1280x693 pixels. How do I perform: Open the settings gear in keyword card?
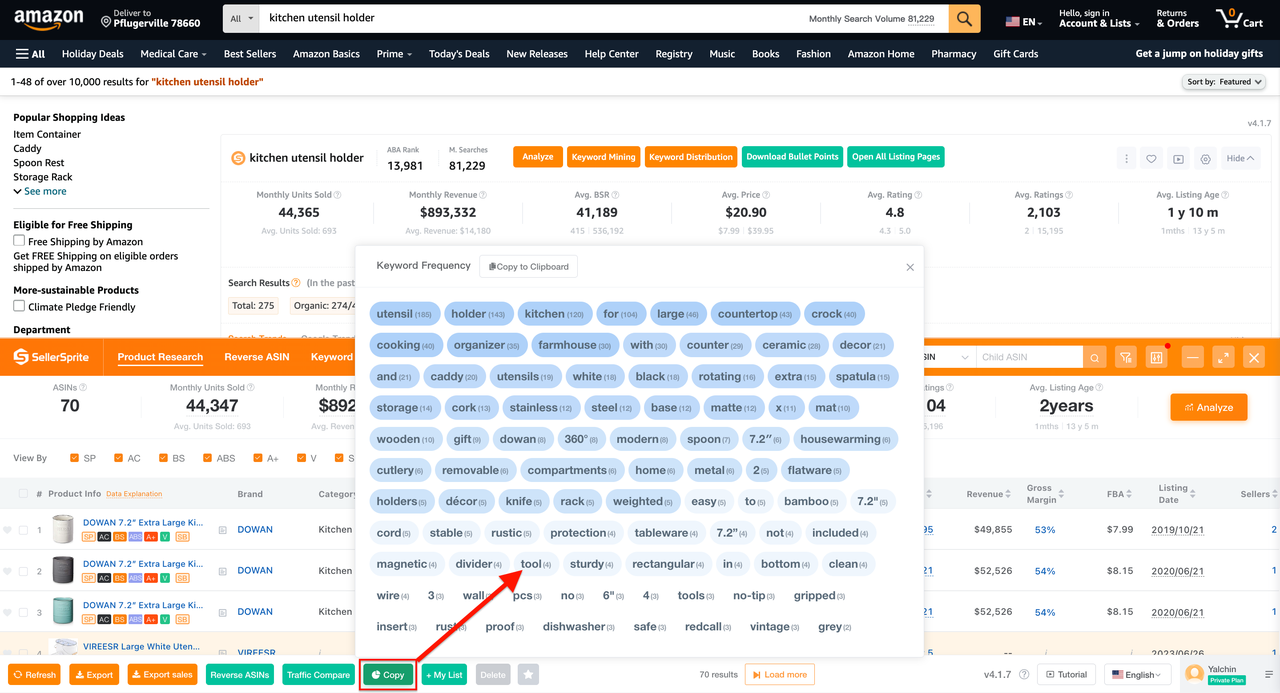point(1206,158)
